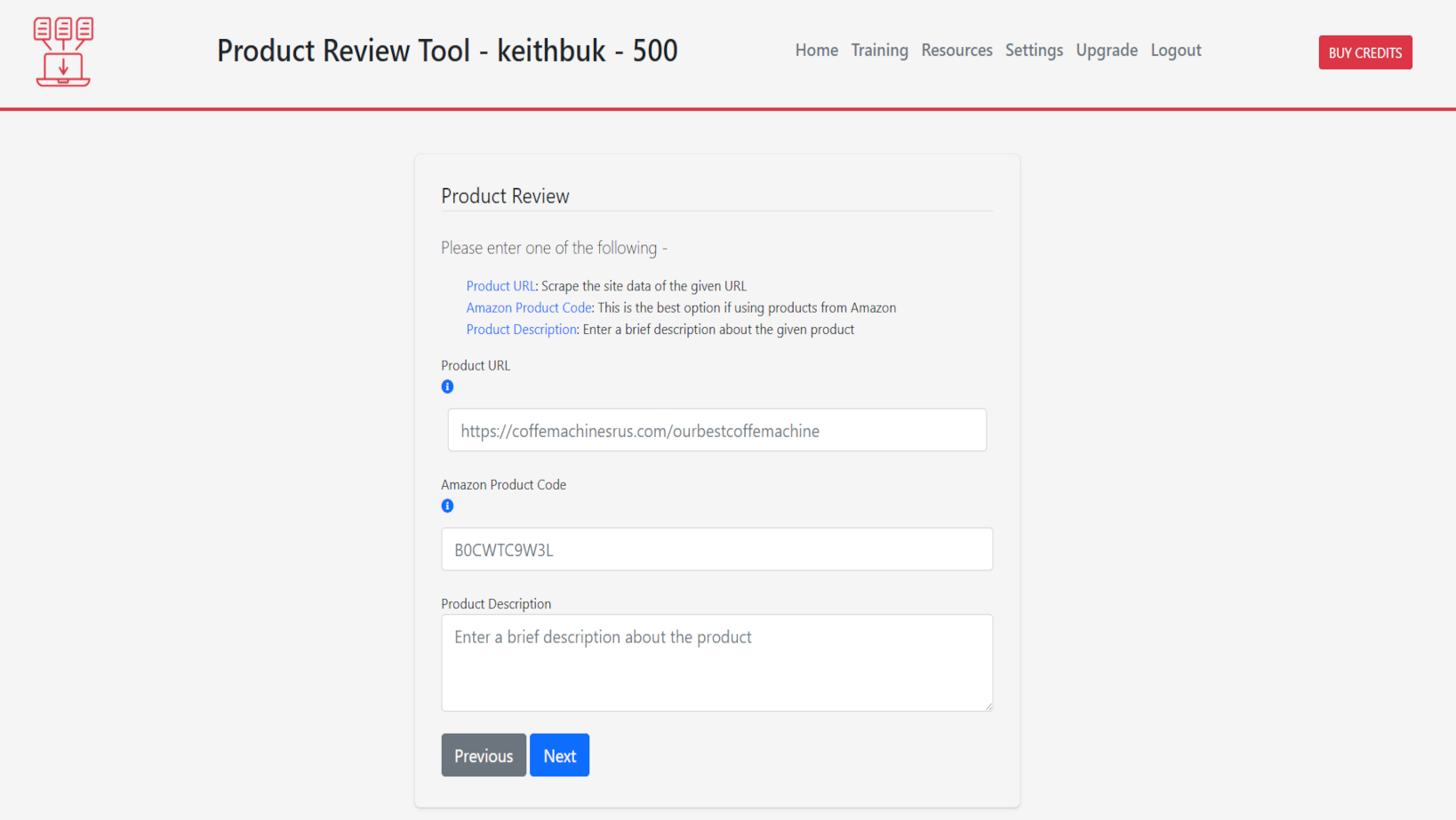Click the textarea resize handle
Image resolution: width=1456 pixels, height=820 pixels.
coord(988,705)
